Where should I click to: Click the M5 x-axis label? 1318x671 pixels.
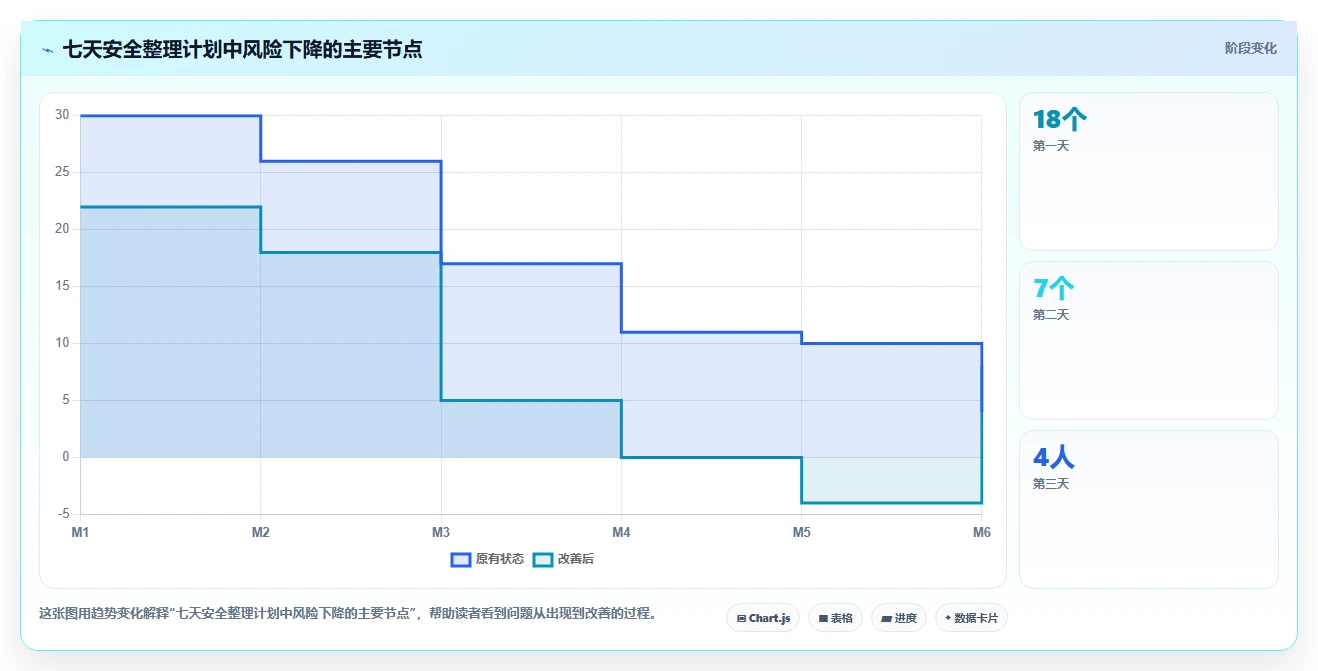pos(802,532)
